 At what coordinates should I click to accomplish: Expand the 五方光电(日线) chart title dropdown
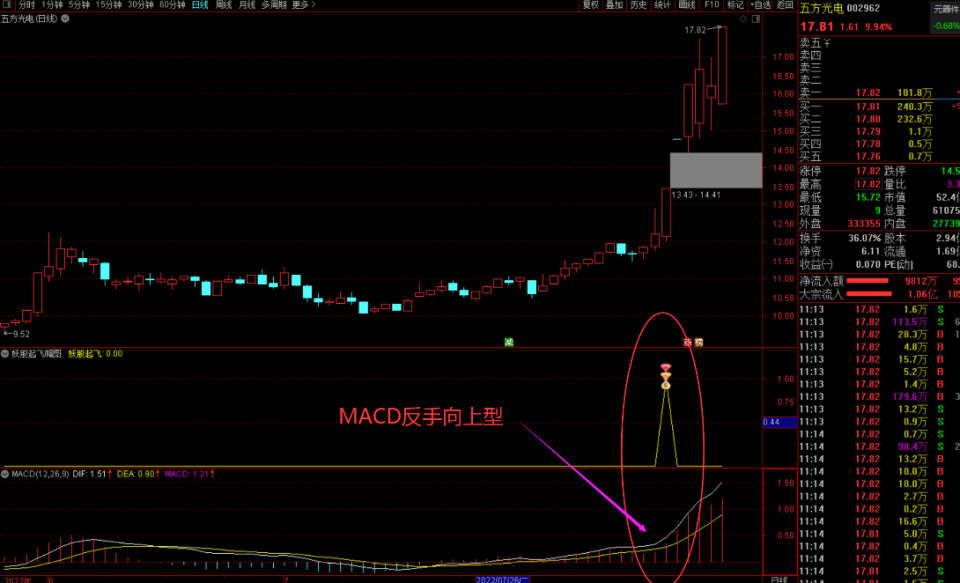[65, 18]
